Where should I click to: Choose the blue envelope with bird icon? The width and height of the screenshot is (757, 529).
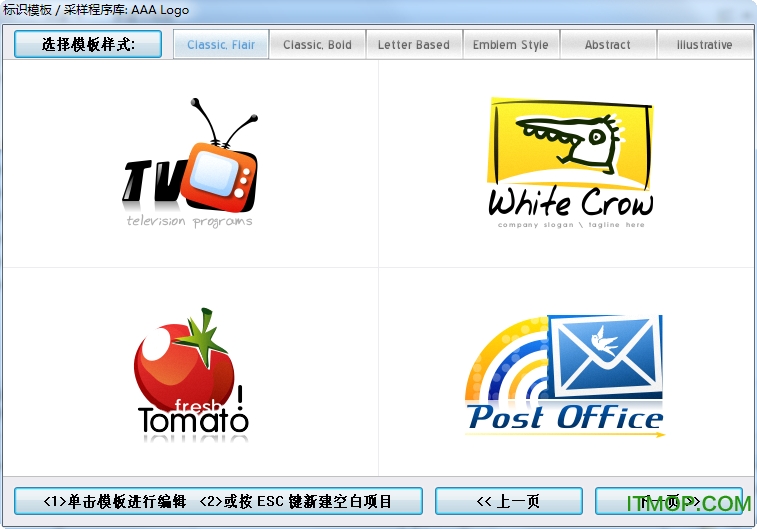(609, 355)
